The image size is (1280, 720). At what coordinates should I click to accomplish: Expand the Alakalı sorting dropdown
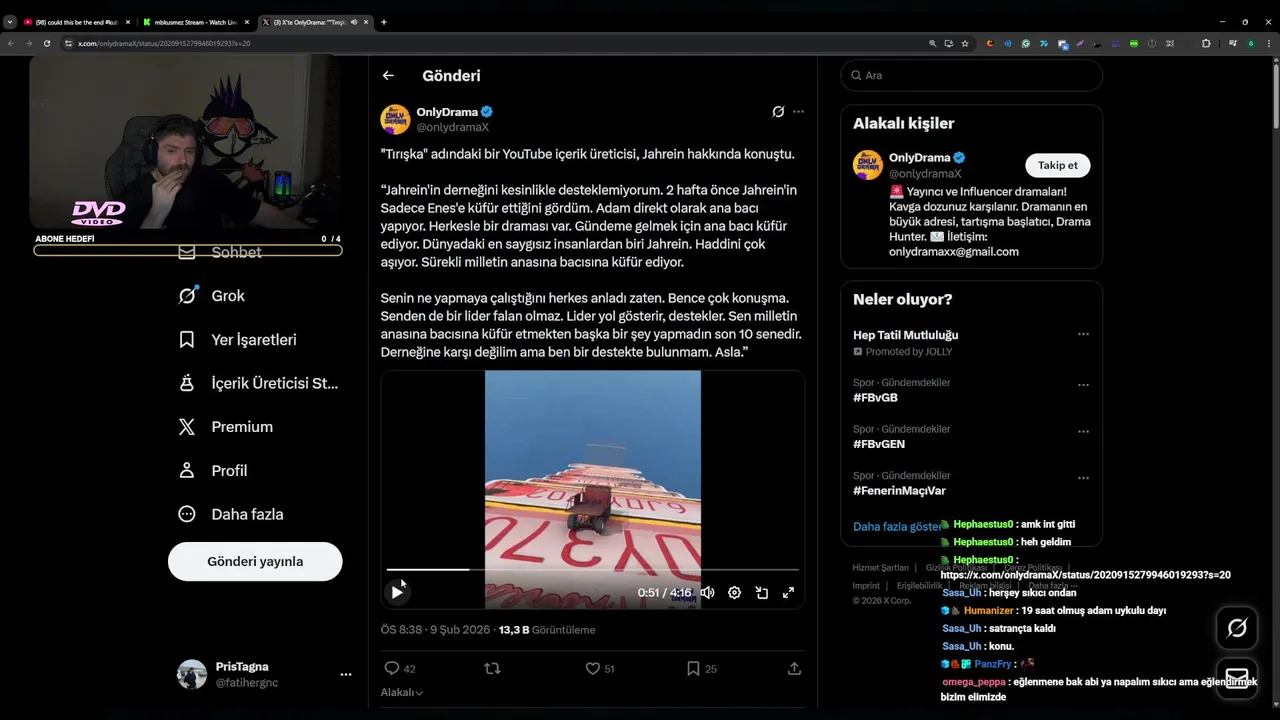pyautogui.click(x=401, y=692)
